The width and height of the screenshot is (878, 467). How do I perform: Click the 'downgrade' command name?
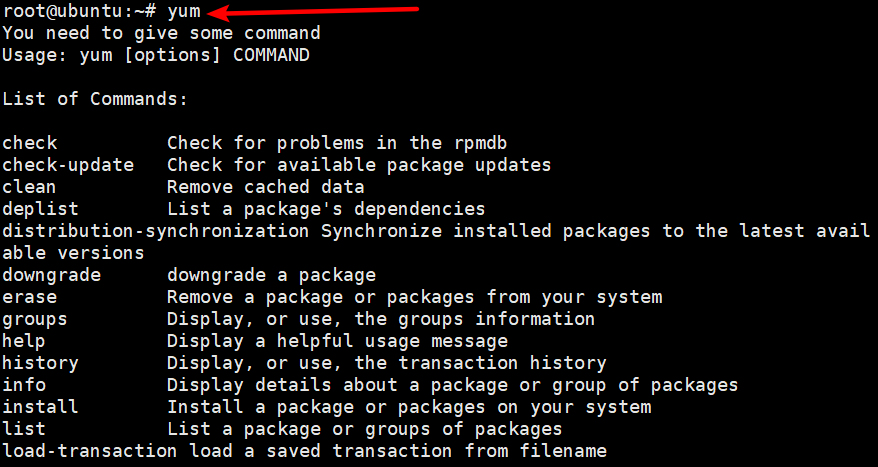pyautogui.click(x=52, y=275)
